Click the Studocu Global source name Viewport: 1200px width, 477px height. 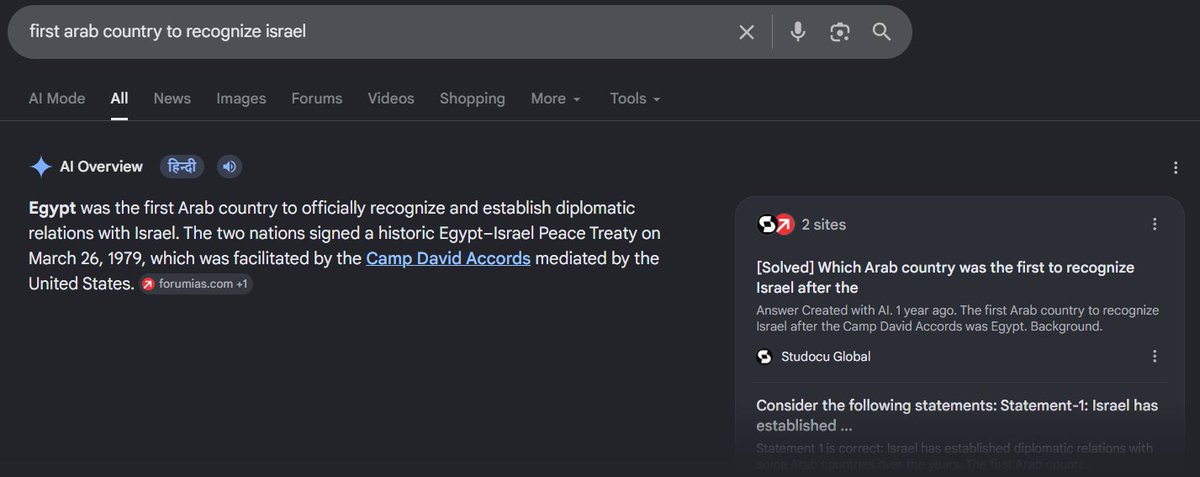pos(826,356)
